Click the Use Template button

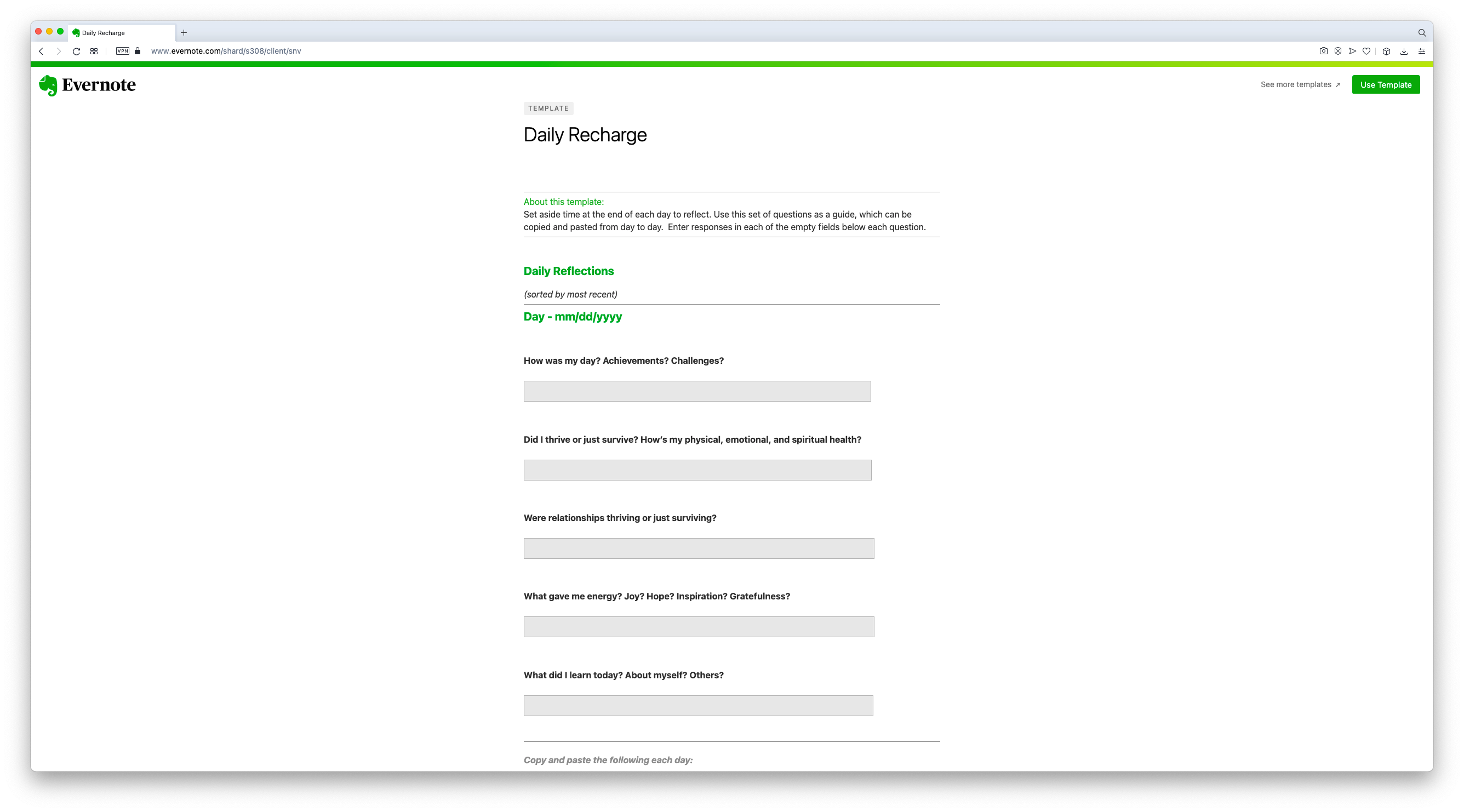(1386, 85)
